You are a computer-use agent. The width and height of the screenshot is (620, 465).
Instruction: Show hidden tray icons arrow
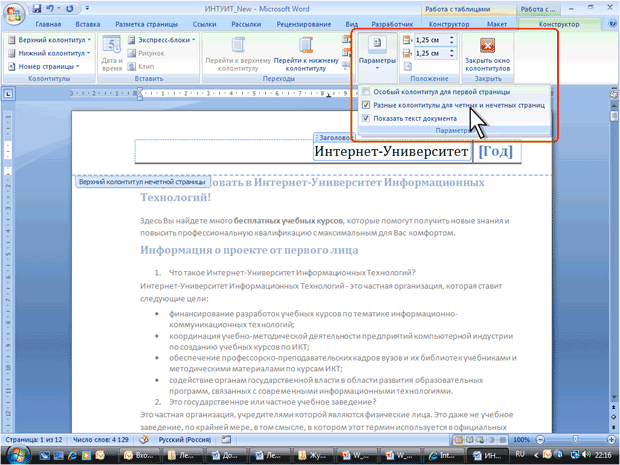coord(536,455)
